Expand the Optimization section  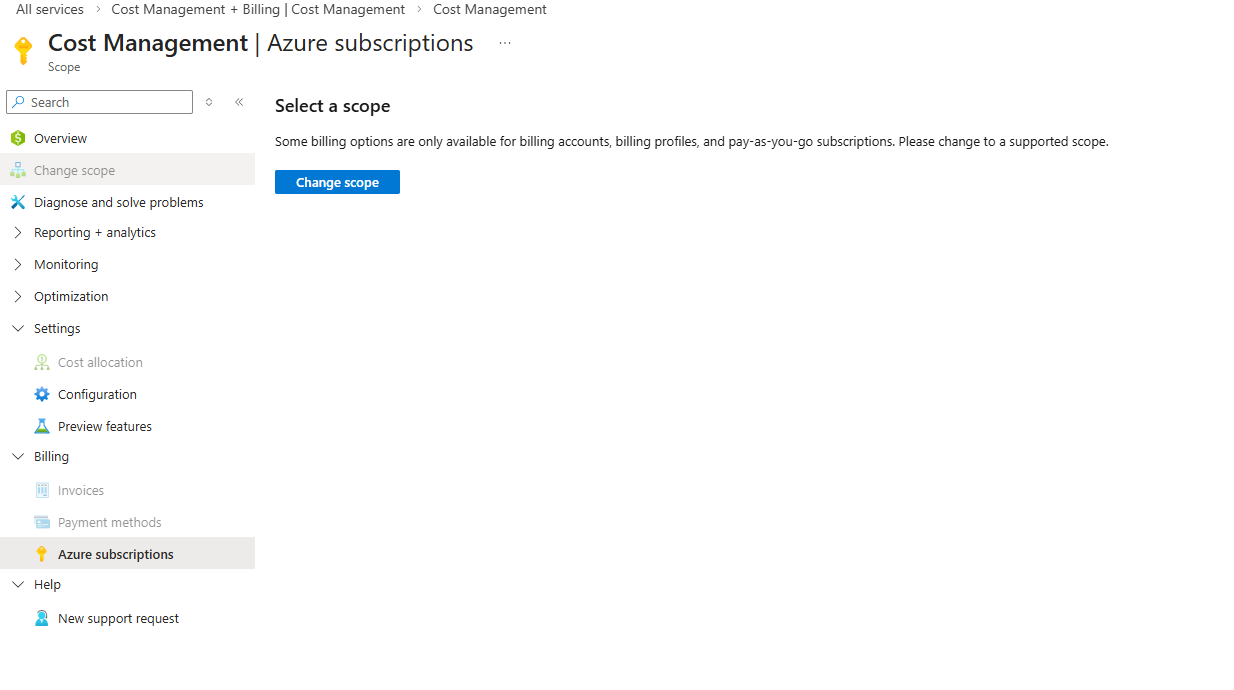[18, 296]
